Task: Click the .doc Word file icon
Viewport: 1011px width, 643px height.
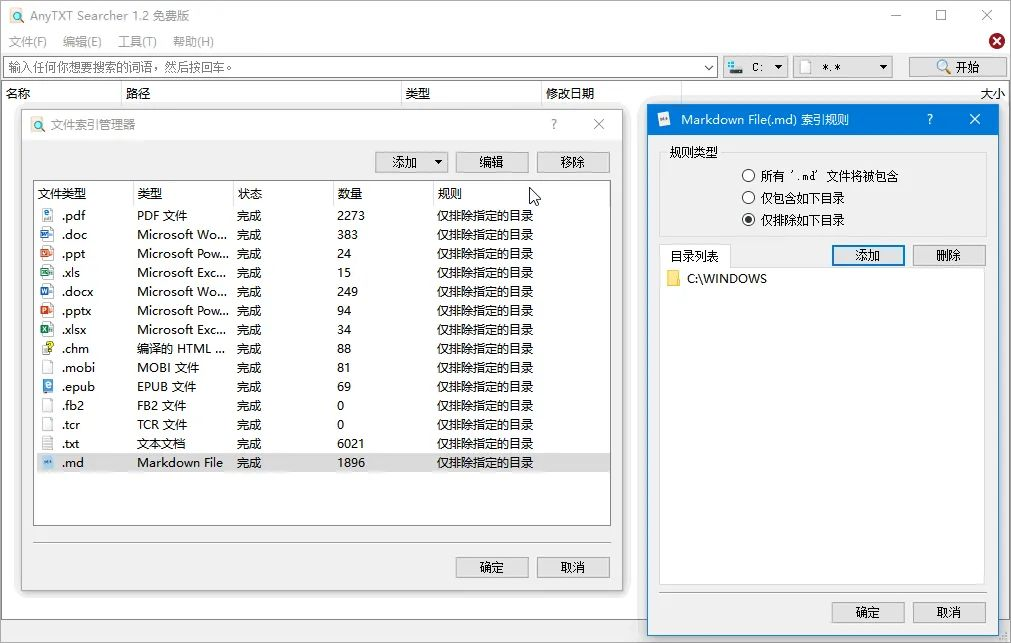Action: [47, 234]
